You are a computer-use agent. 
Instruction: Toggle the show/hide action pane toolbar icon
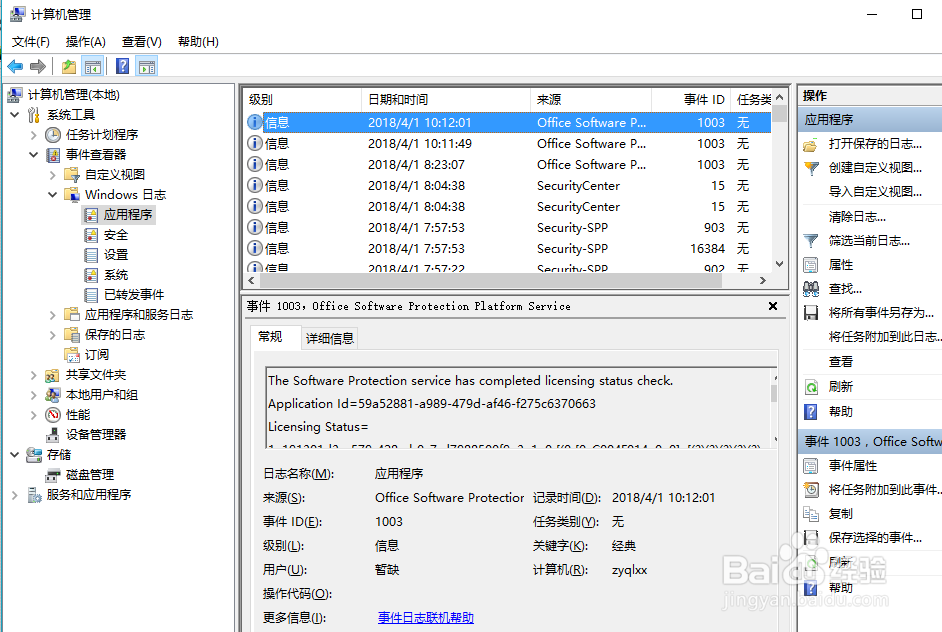pos(145,66)
